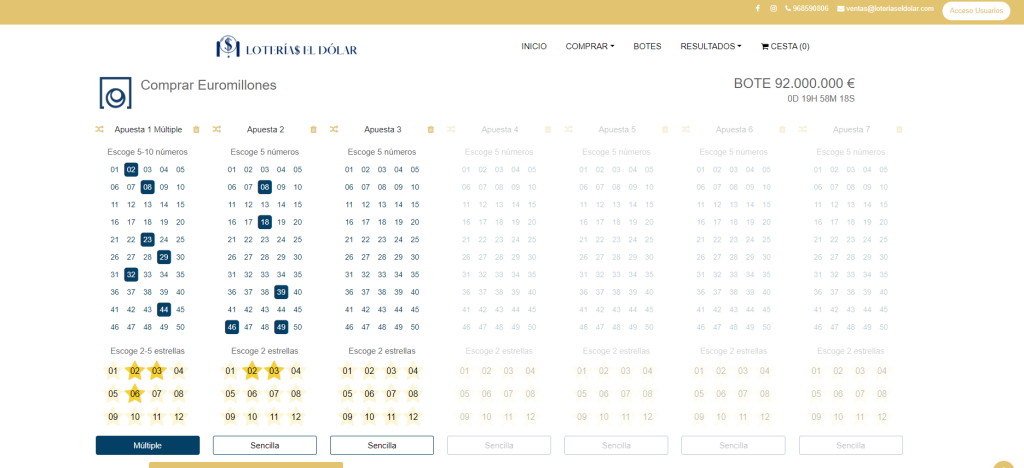The height and width of the screenshot is (468, 1024).
Task: Select star 12 in Apuesta 3
Action: click(413, 416)
